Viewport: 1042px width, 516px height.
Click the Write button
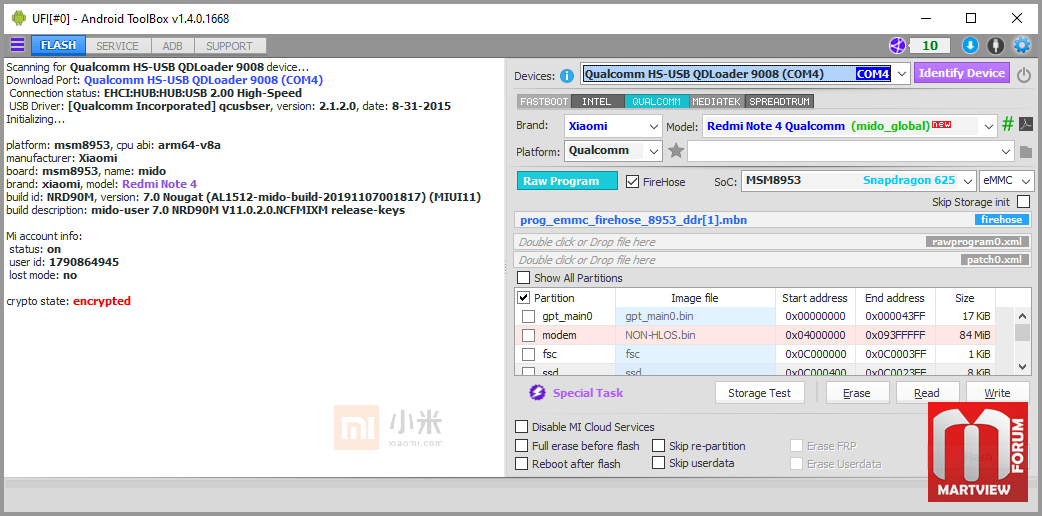pos(997,392)
